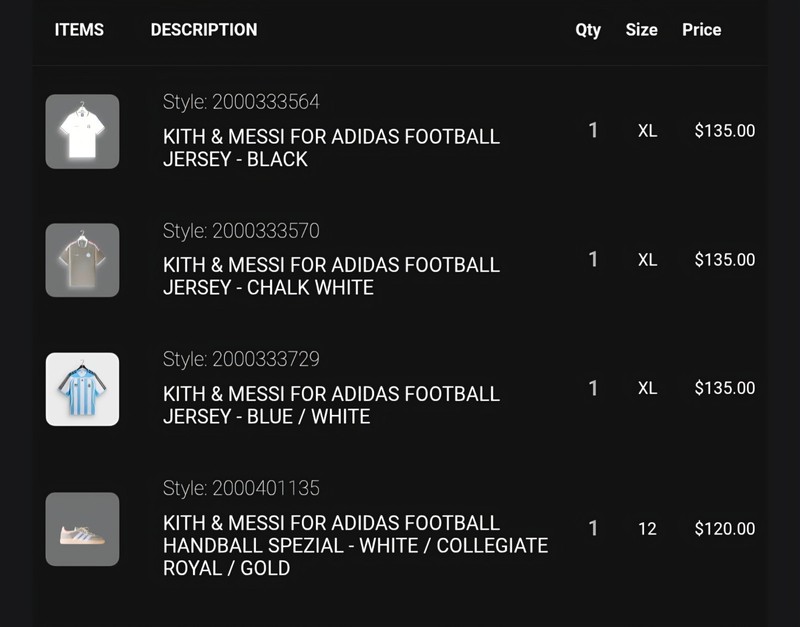Open the Football Jersey - Blue / White title
Image resolution: width=800 pixels, height=627 pixels.
click(331, 405)
